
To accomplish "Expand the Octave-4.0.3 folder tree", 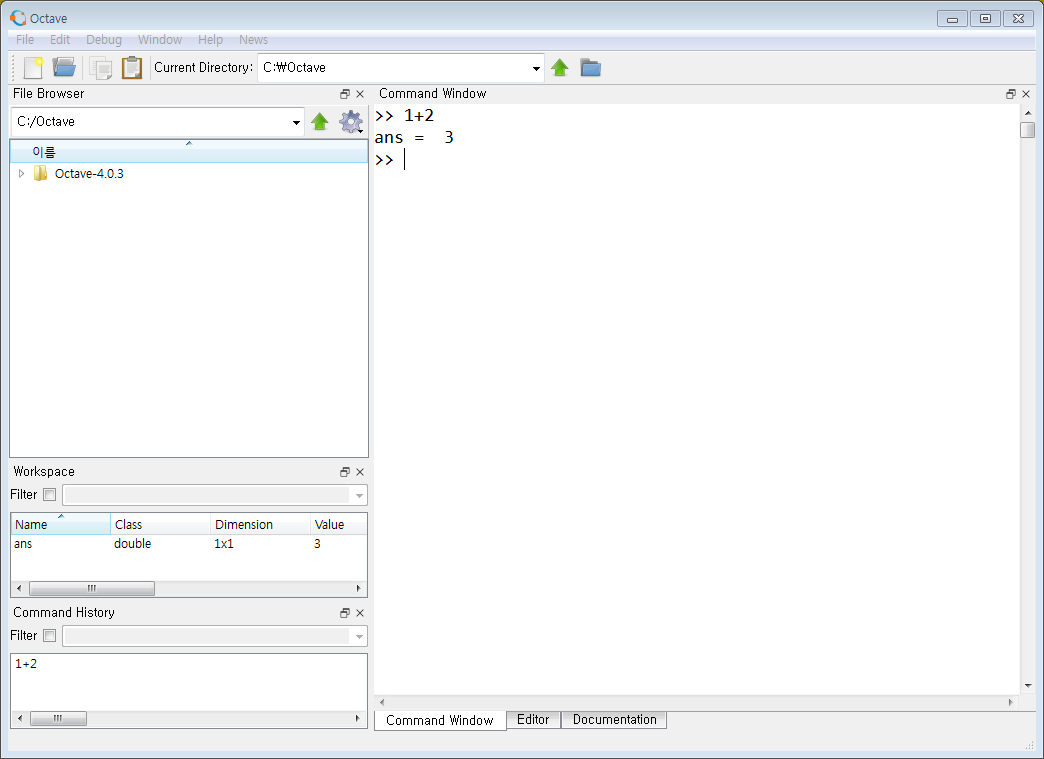I will pyautogui.click(x=21, y=174).
